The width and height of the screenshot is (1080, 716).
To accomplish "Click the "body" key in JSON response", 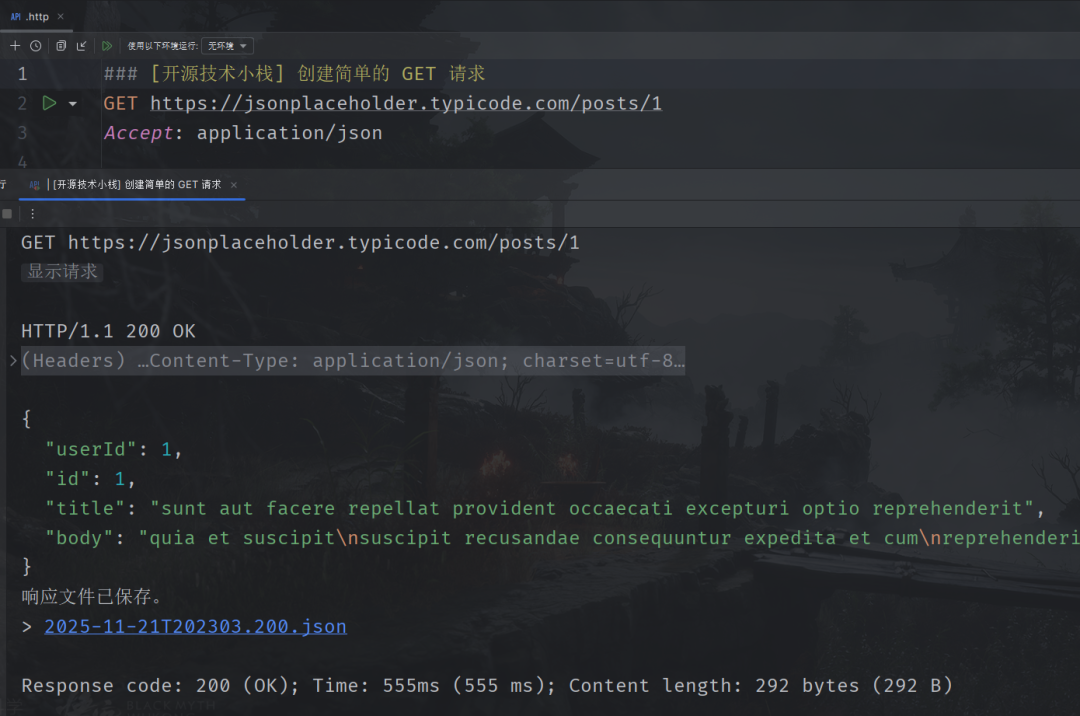I will point(79,538).
